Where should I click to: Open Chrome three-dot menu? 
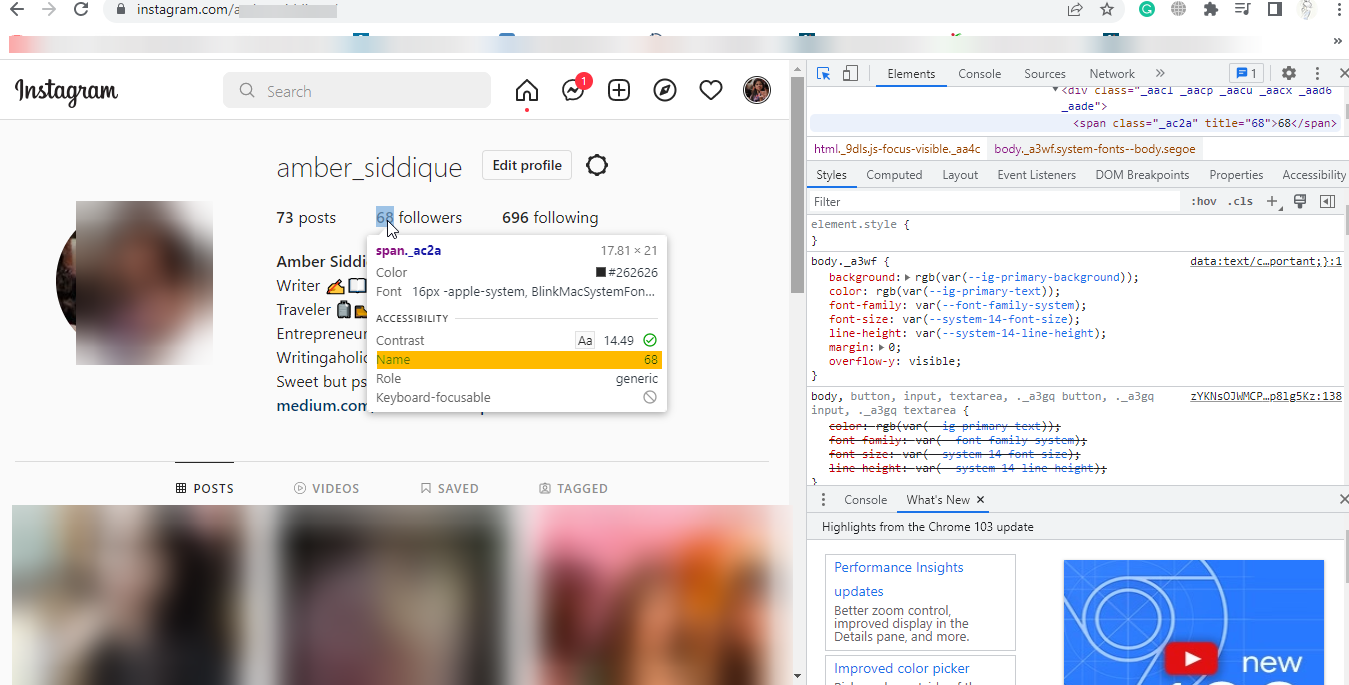[1339, 9]
